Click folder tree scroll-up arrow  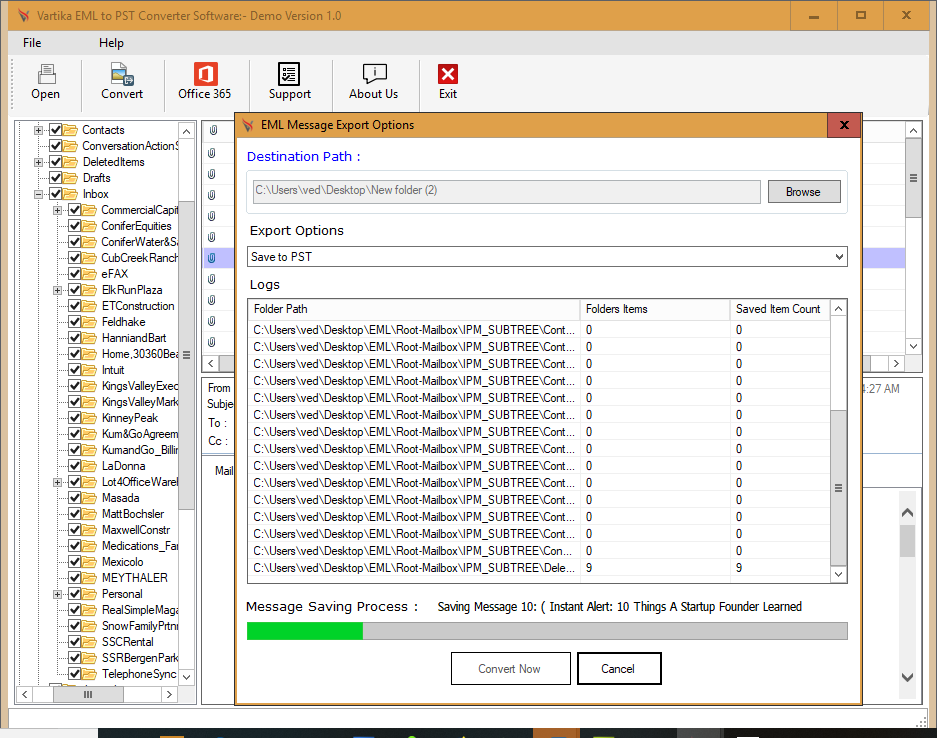point(186,131)
